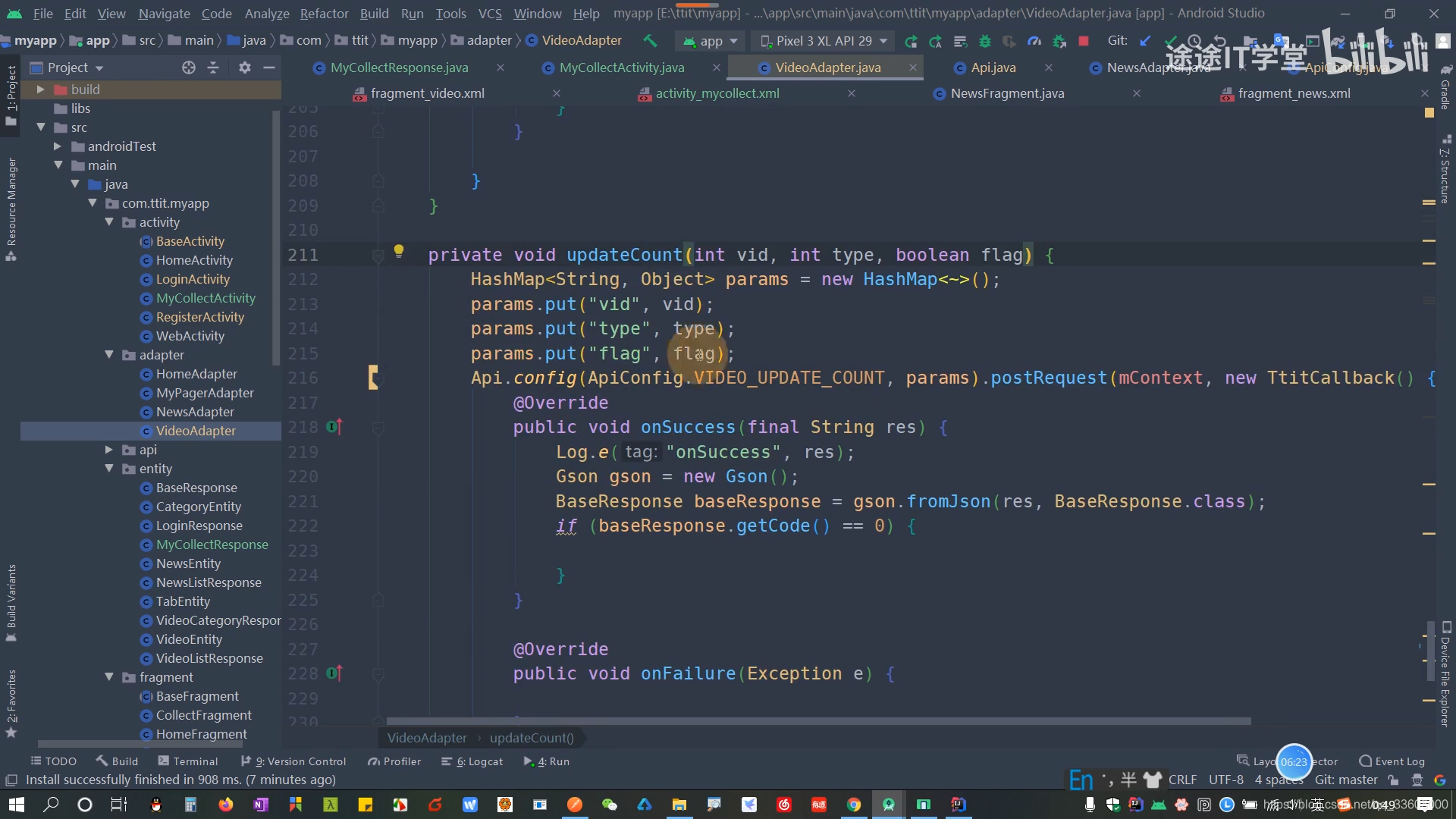
Task: Click Windows taskbar search icon
Action: click(51, 805)
